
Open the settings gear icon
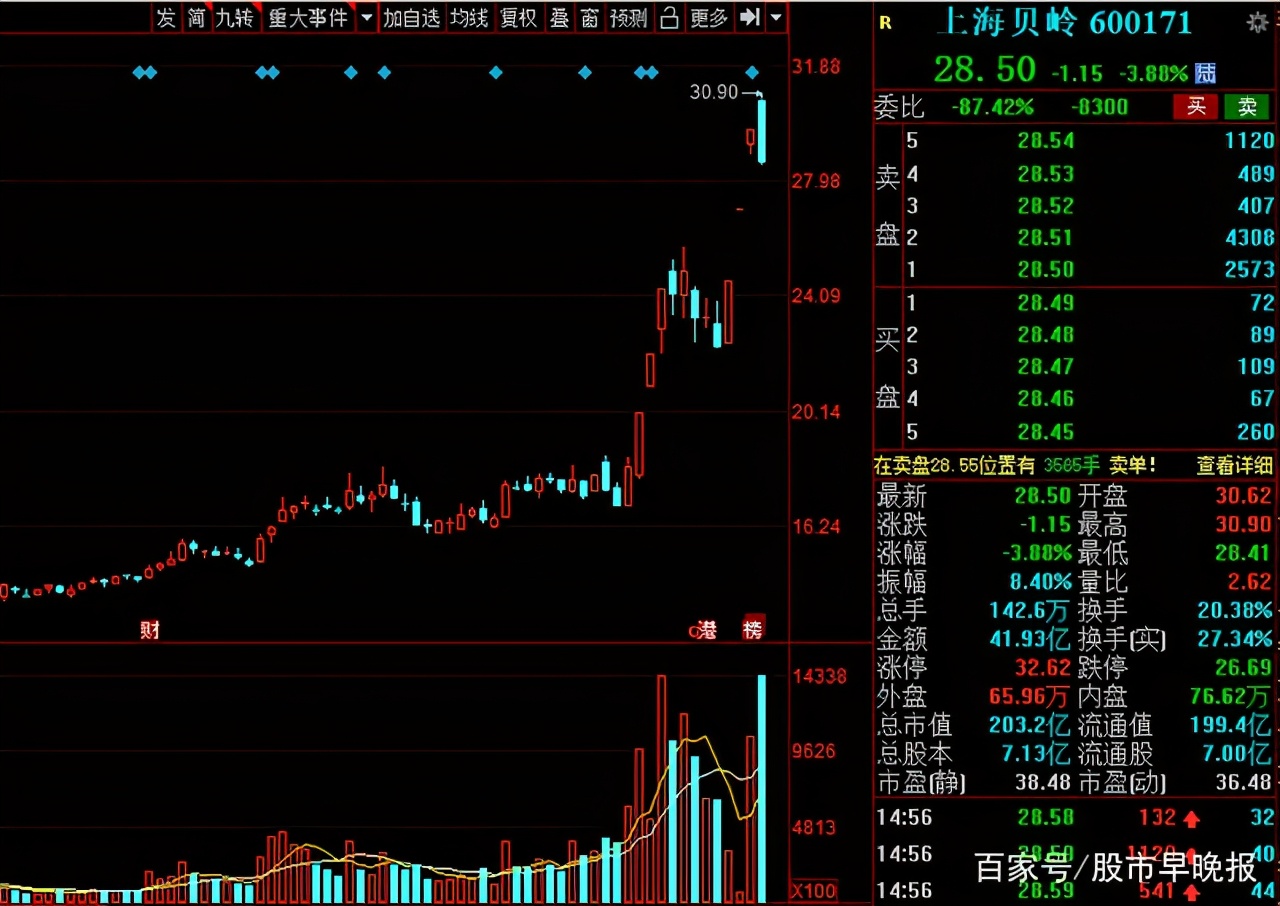pyautogui.click(x=1256, y=22)
